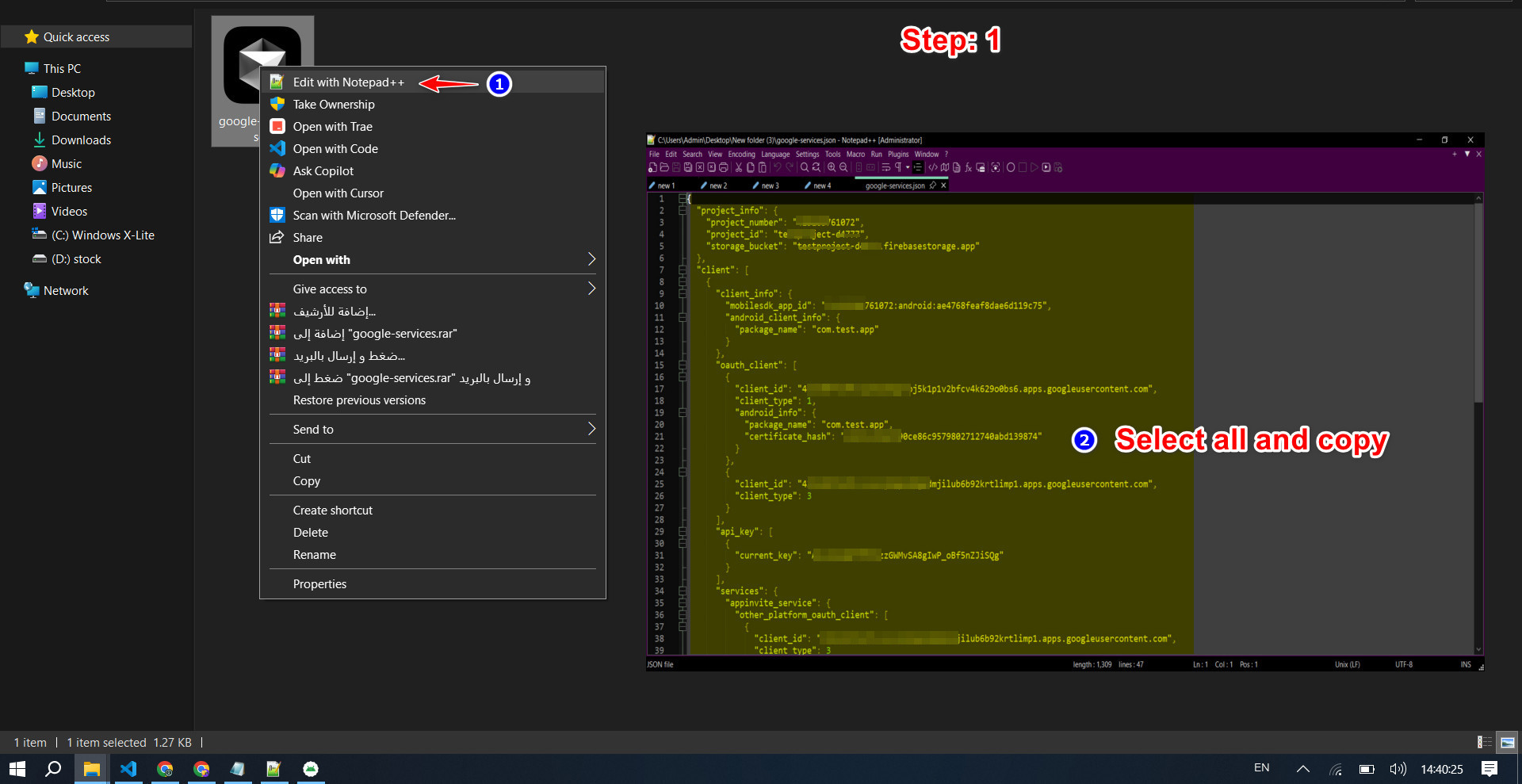Viewport: 1522px width, 784px height.
Task: Open Downloads in Explorer sidebar
Action: 81,140
